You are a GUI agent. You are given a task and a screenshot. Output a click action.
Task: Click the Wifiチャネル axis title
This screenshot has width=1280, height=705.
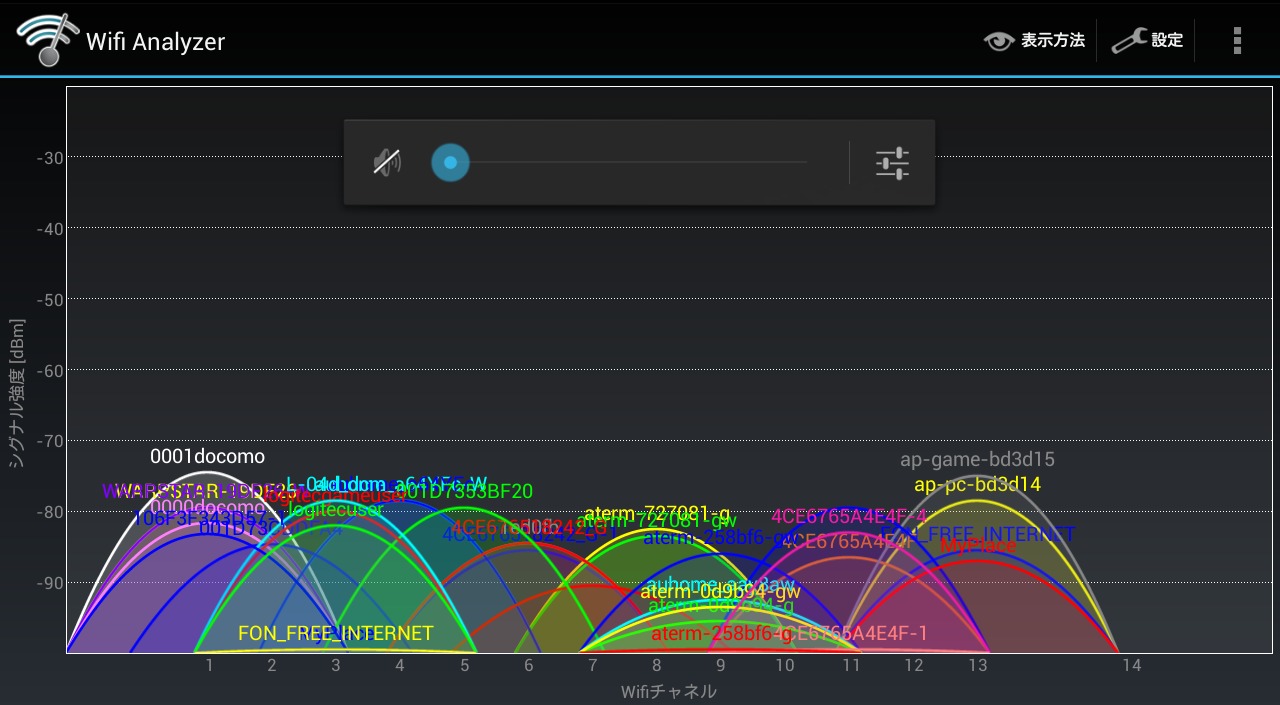pyautogui.click(x=668, y=692)
